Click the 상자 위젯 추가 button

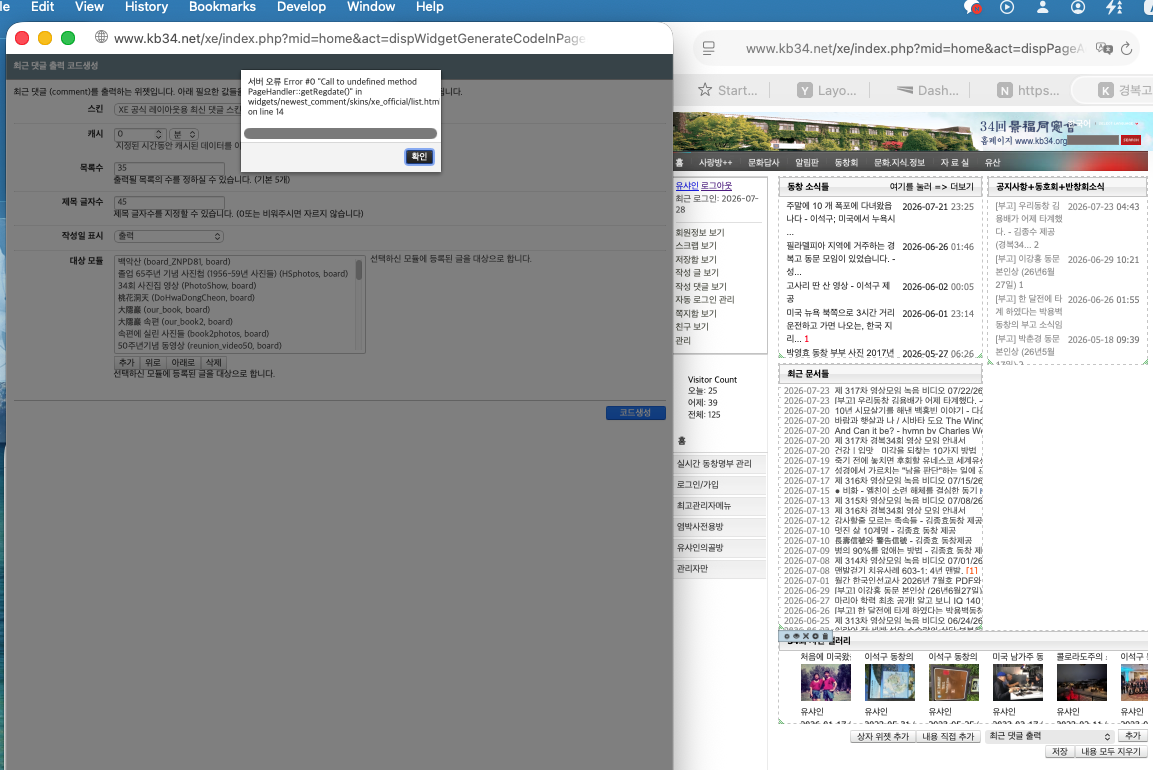[882, 736]
